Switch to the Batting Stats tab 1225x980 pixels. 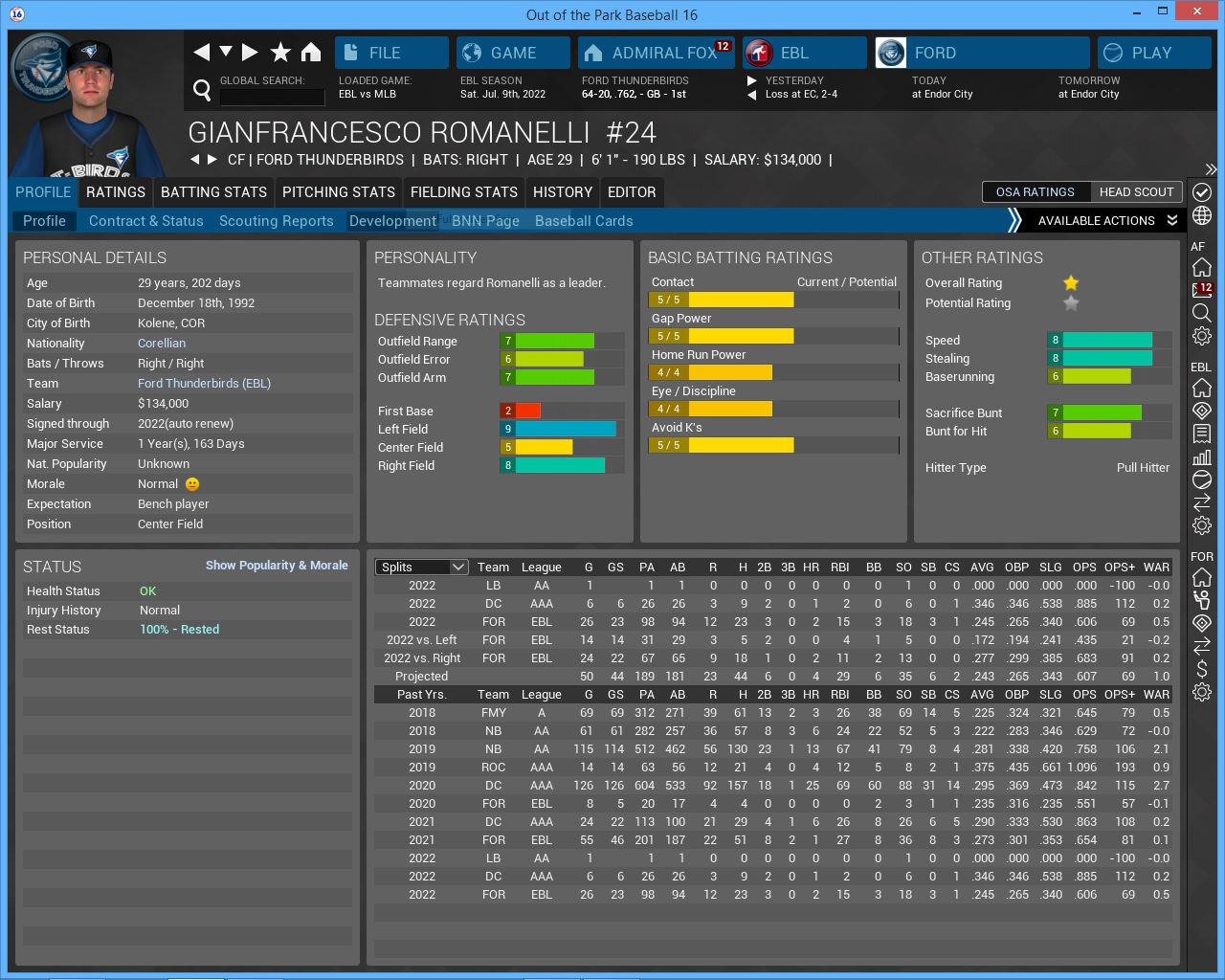click(213, 192)
